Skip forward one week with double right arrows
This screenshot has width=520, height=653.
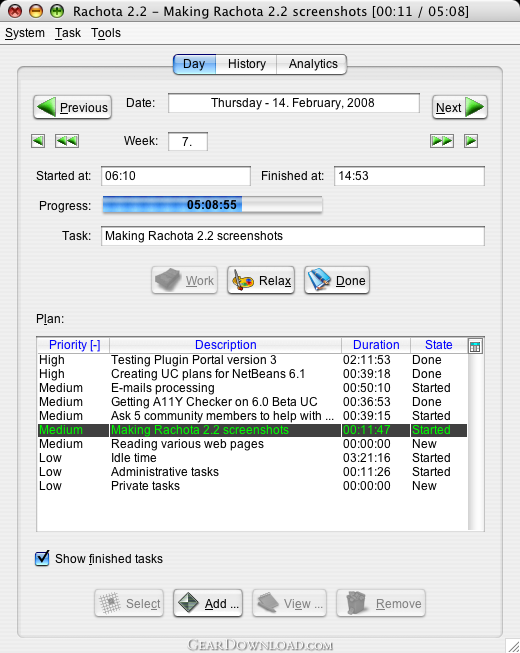click(x=442, y=141)
